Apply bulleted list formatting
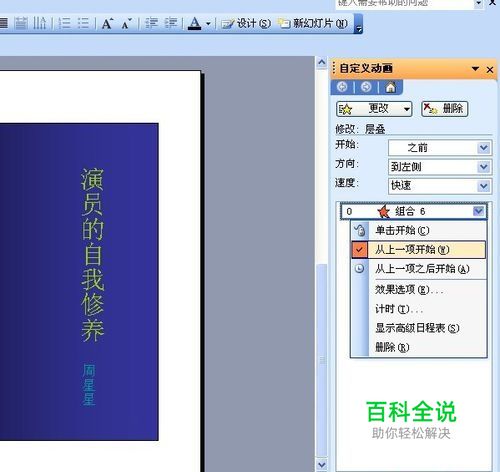This screenshot has width=500, height=472. click(x=83, y=23)
